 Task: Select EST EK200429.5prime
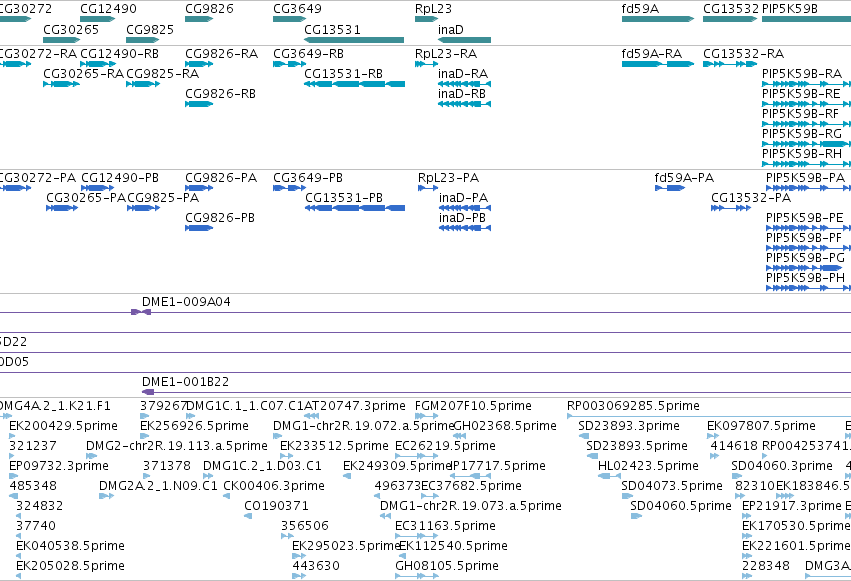[13, 436]
